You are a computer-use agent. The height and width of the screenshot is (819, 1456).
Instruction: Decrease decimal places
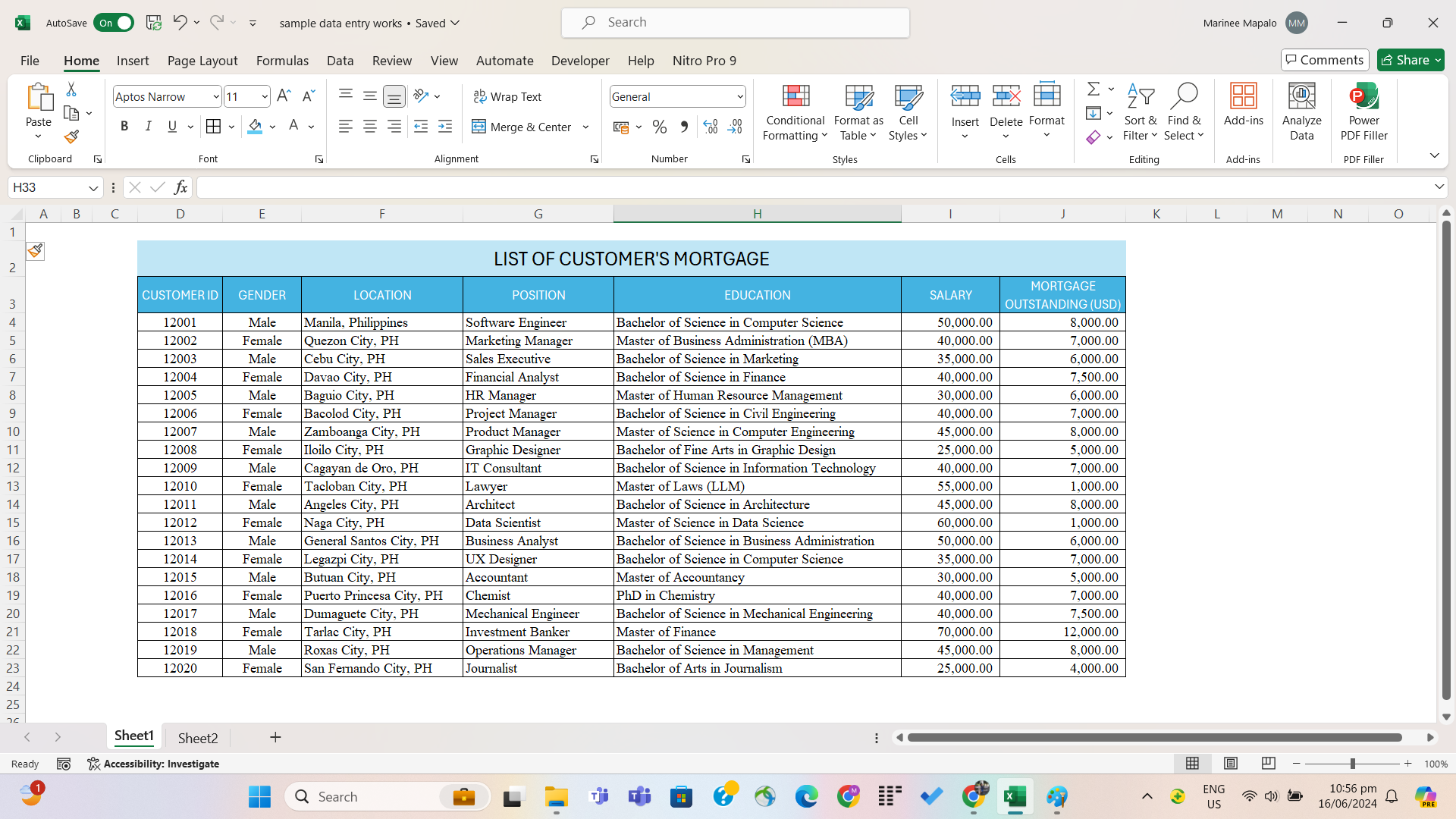[735, 127]
